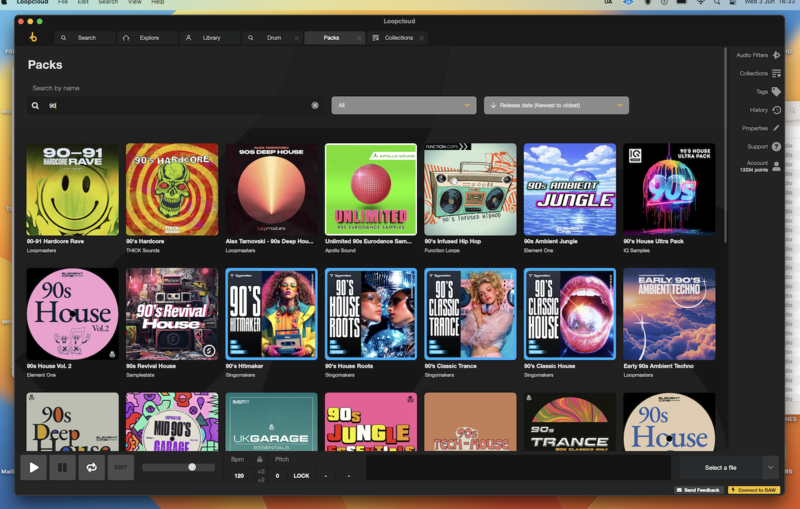Close the Packs tab

click(x=359, y=38)
